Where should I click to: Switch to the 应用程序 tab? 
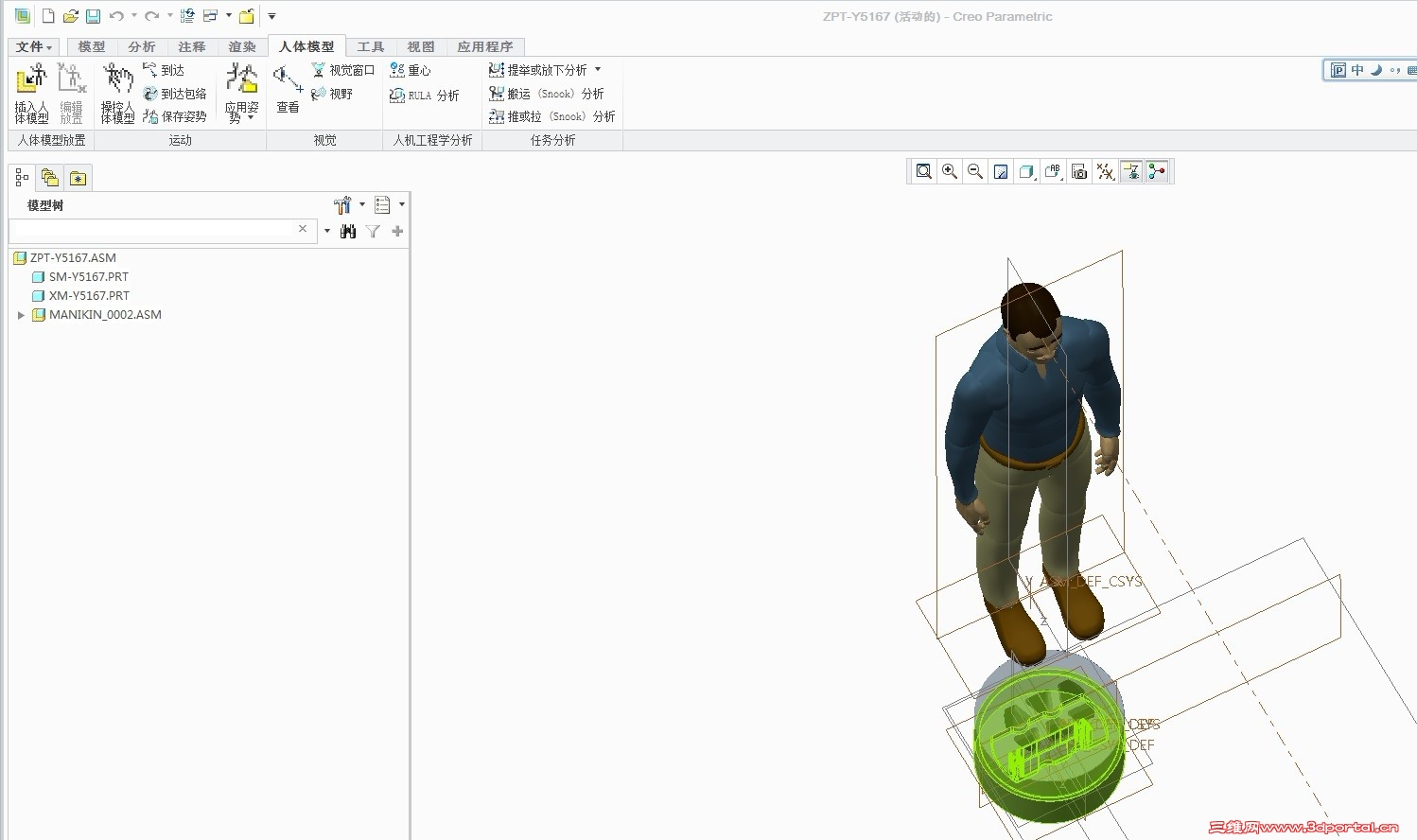tap(485, 46)
